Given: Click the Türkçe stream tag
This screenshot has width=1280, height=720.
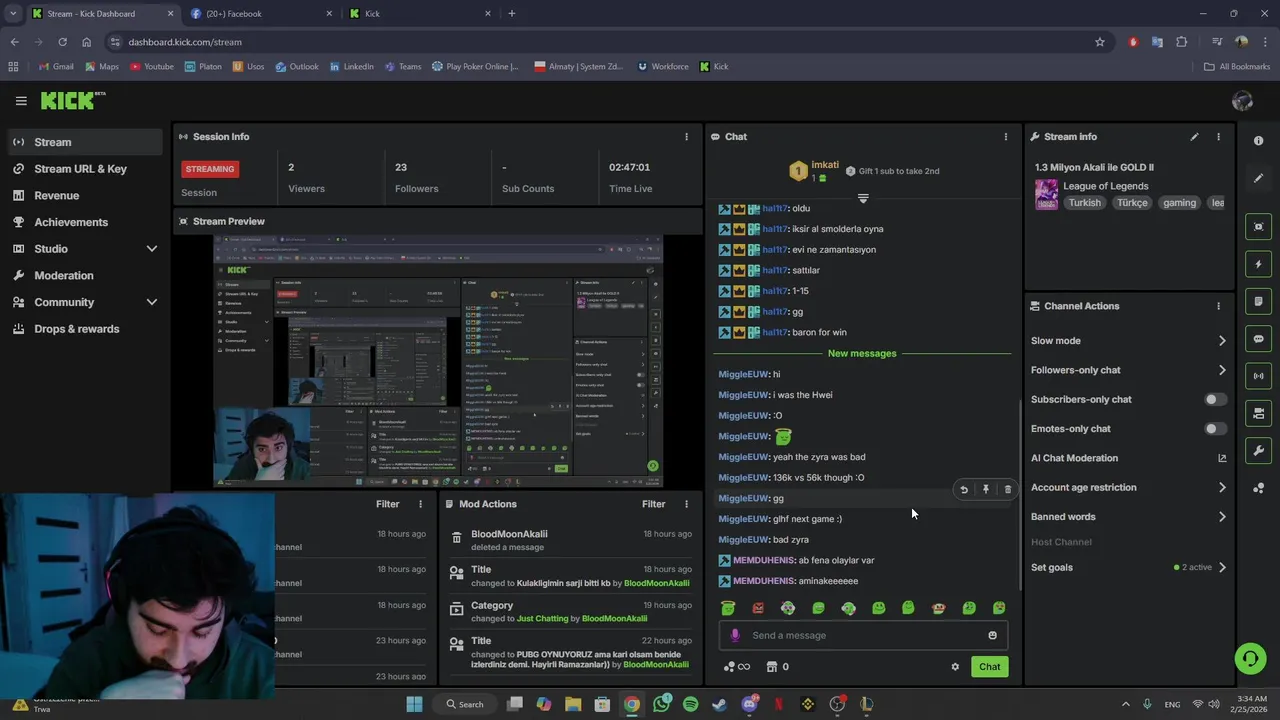Looking at the screenshot, I should (1132, 203).
